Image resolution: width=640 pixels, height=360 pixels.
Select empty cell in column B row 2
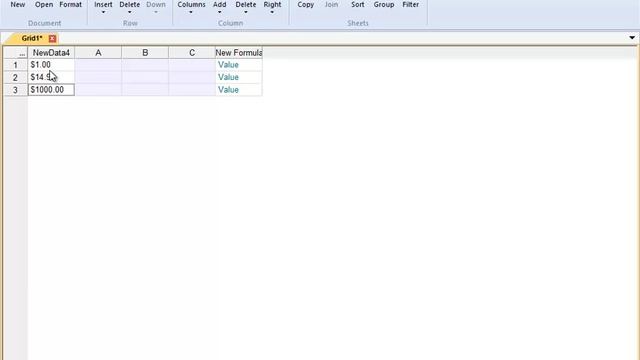(145, 78)
